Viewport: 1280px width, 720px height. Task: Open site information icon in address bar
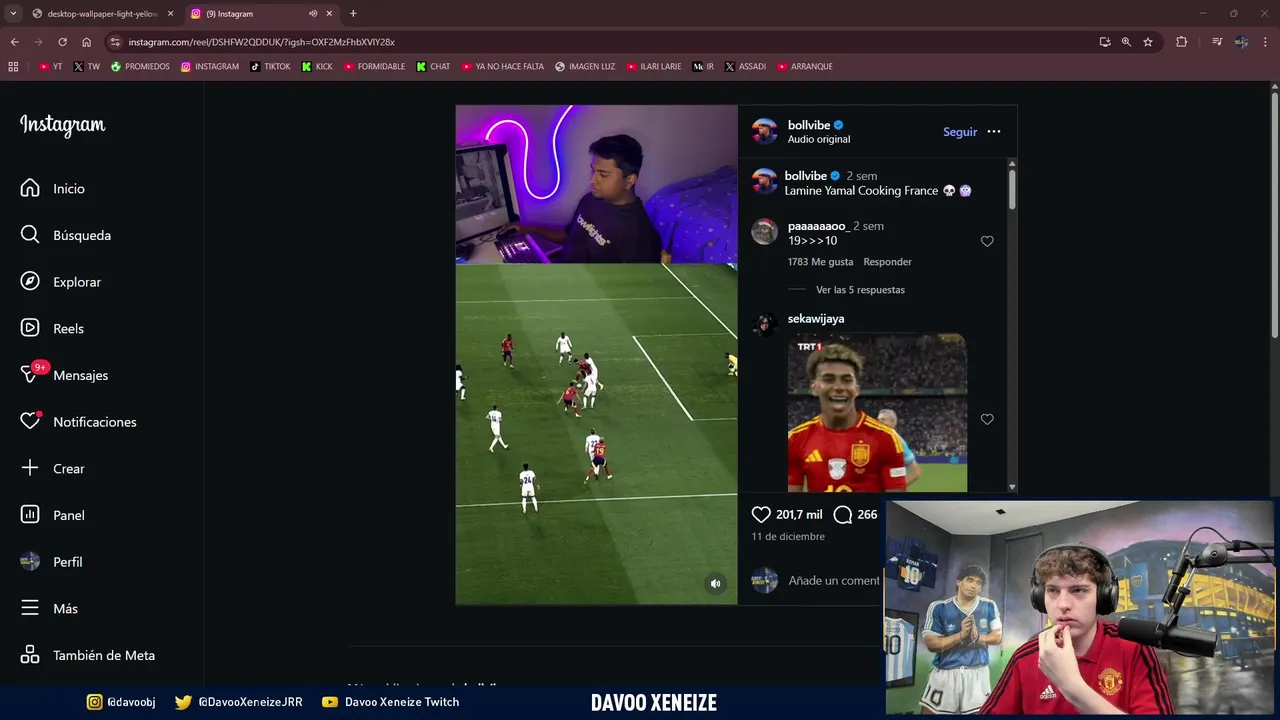pyautogui.click(x=115, y=42)
